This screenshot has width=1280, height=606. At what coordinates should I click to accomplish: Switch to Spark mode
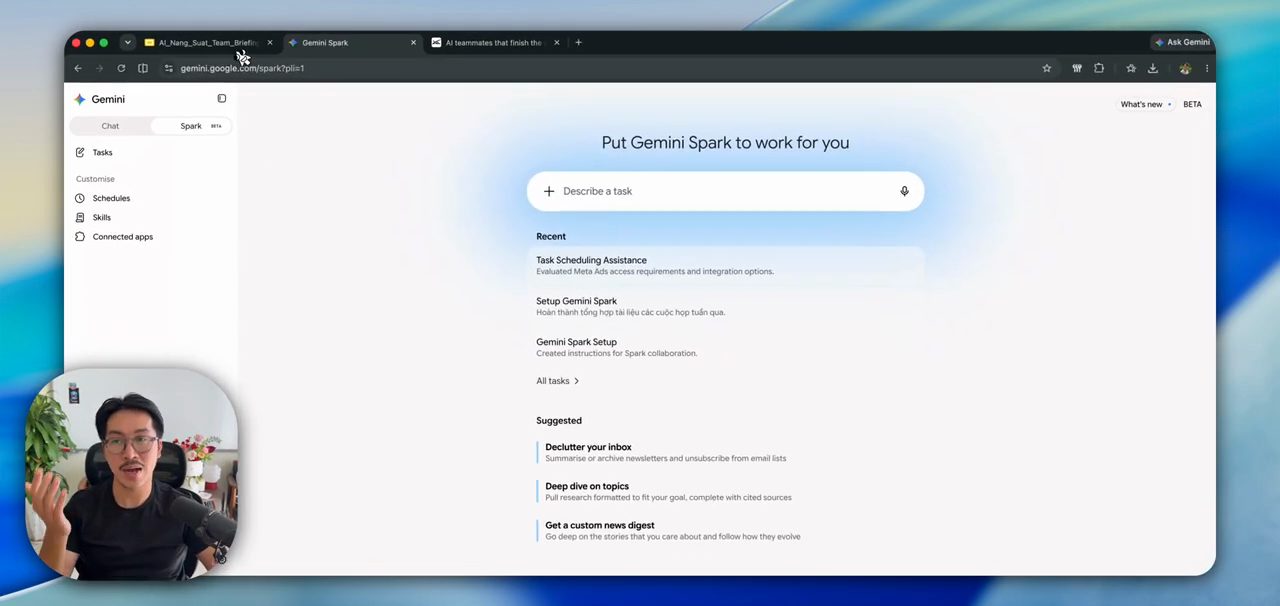point(191,126)
